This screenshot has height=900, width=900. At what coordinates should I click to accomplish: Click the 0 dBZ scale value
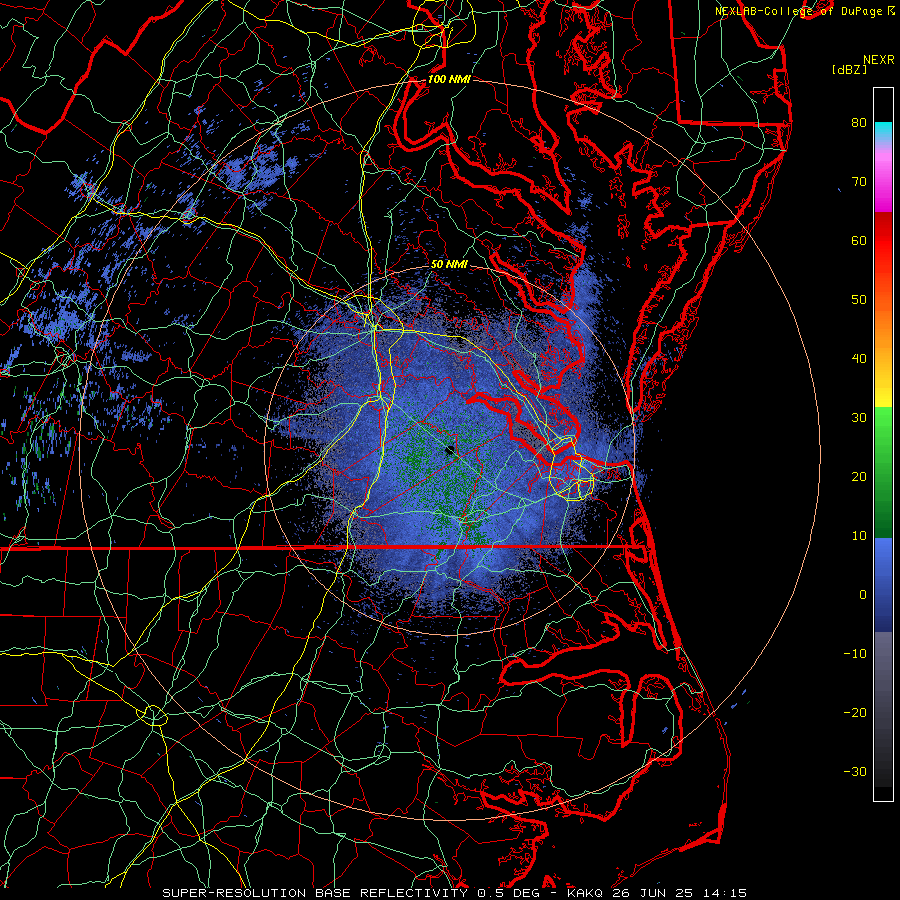[863, 595]
